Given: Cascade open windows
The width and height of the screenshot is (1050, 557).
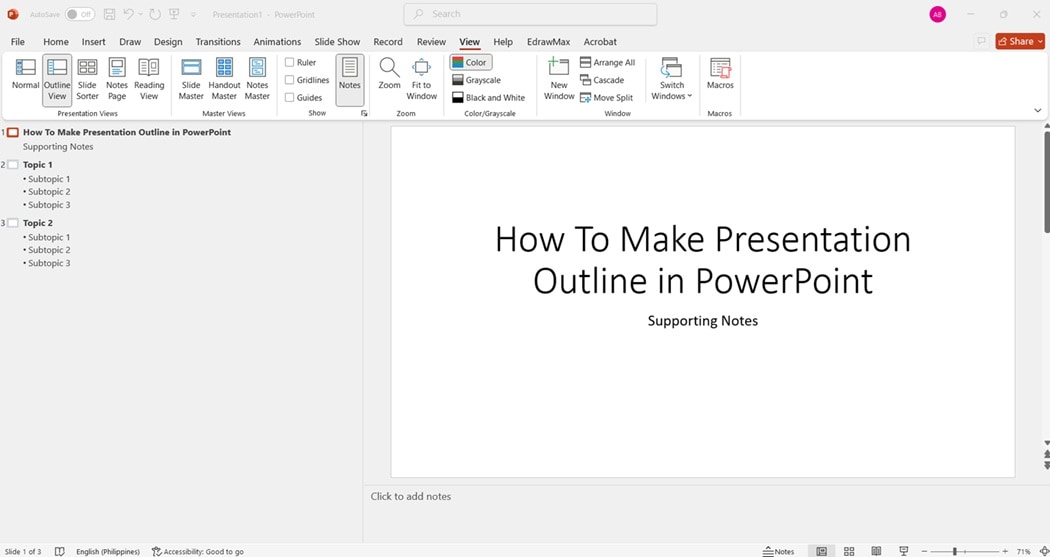Looking at the screenshot, I should [x=602, y=80].
